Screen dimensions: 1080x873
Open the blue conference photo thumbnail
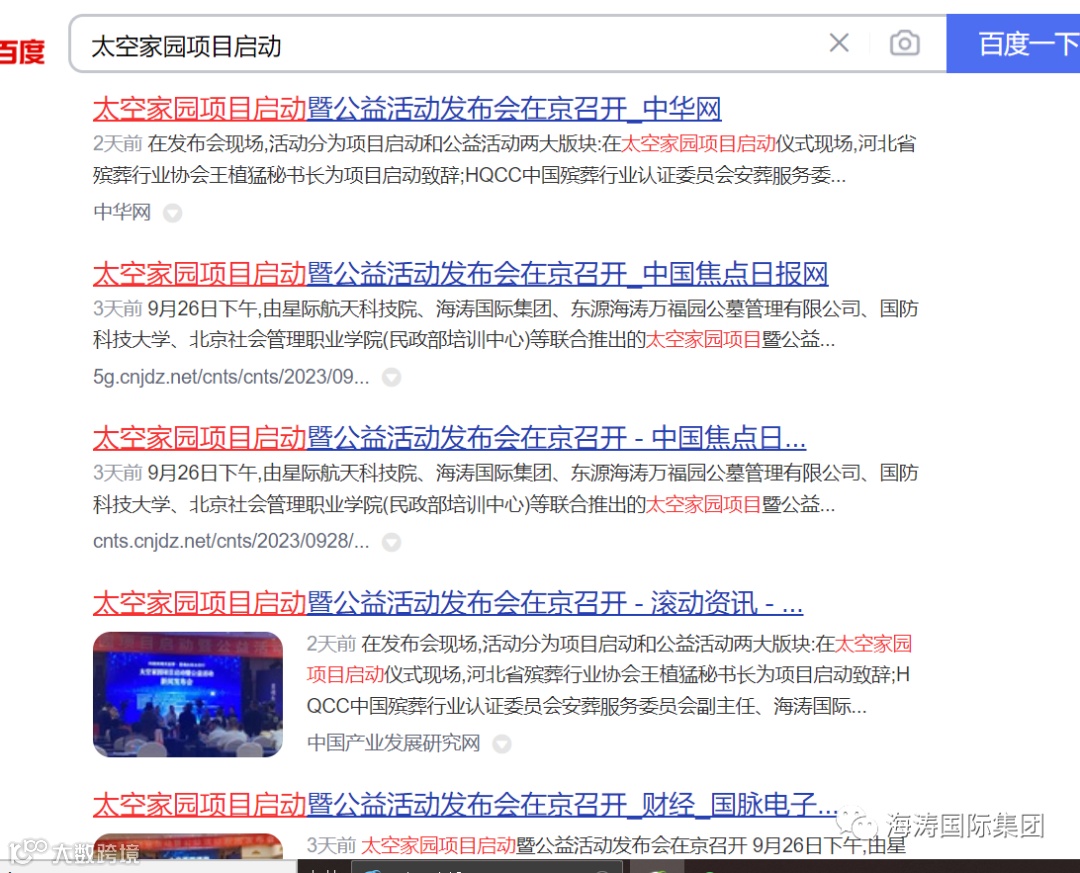[188, 694]
